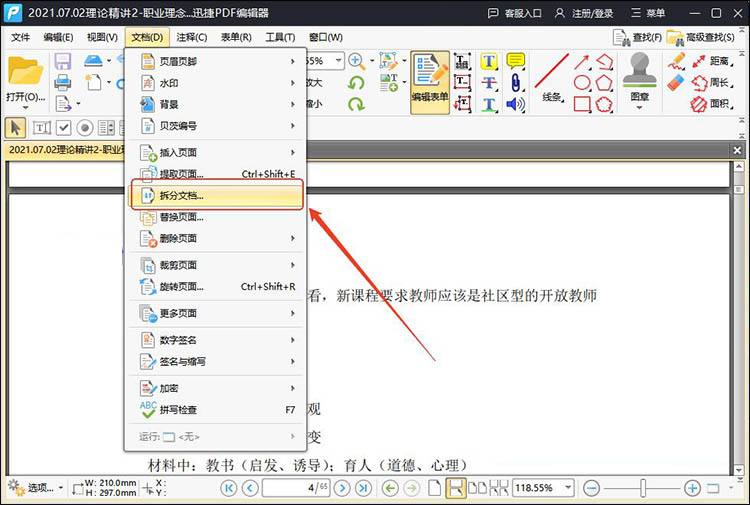
Task: Click the scanner icon in toolbar
Action: [93, 61]
